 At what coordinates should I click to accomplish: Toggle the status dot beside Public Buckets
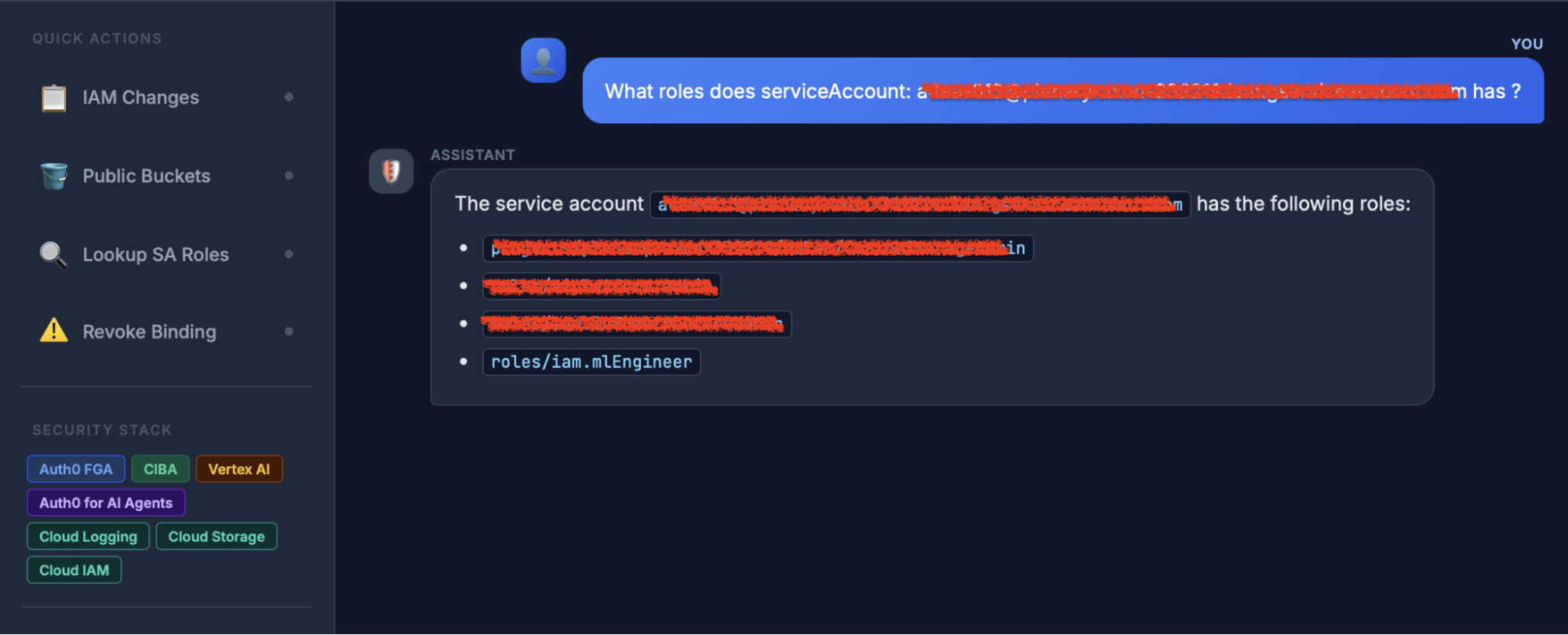[289, 175]
